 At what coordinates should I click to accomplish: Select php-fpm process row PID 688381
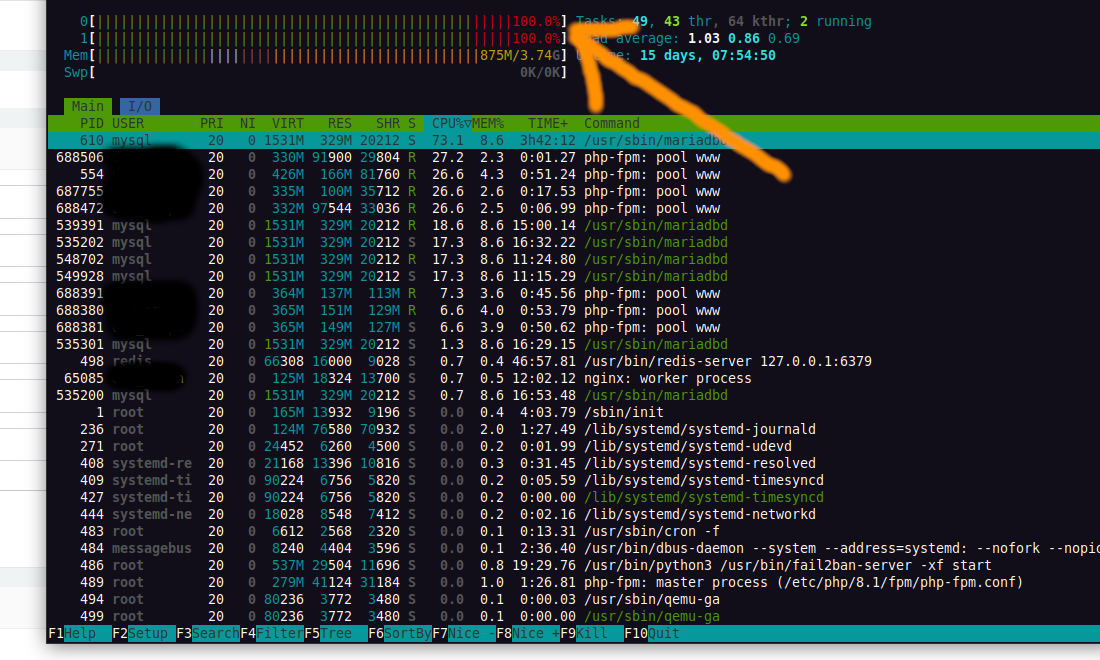[x=574, y=328]
